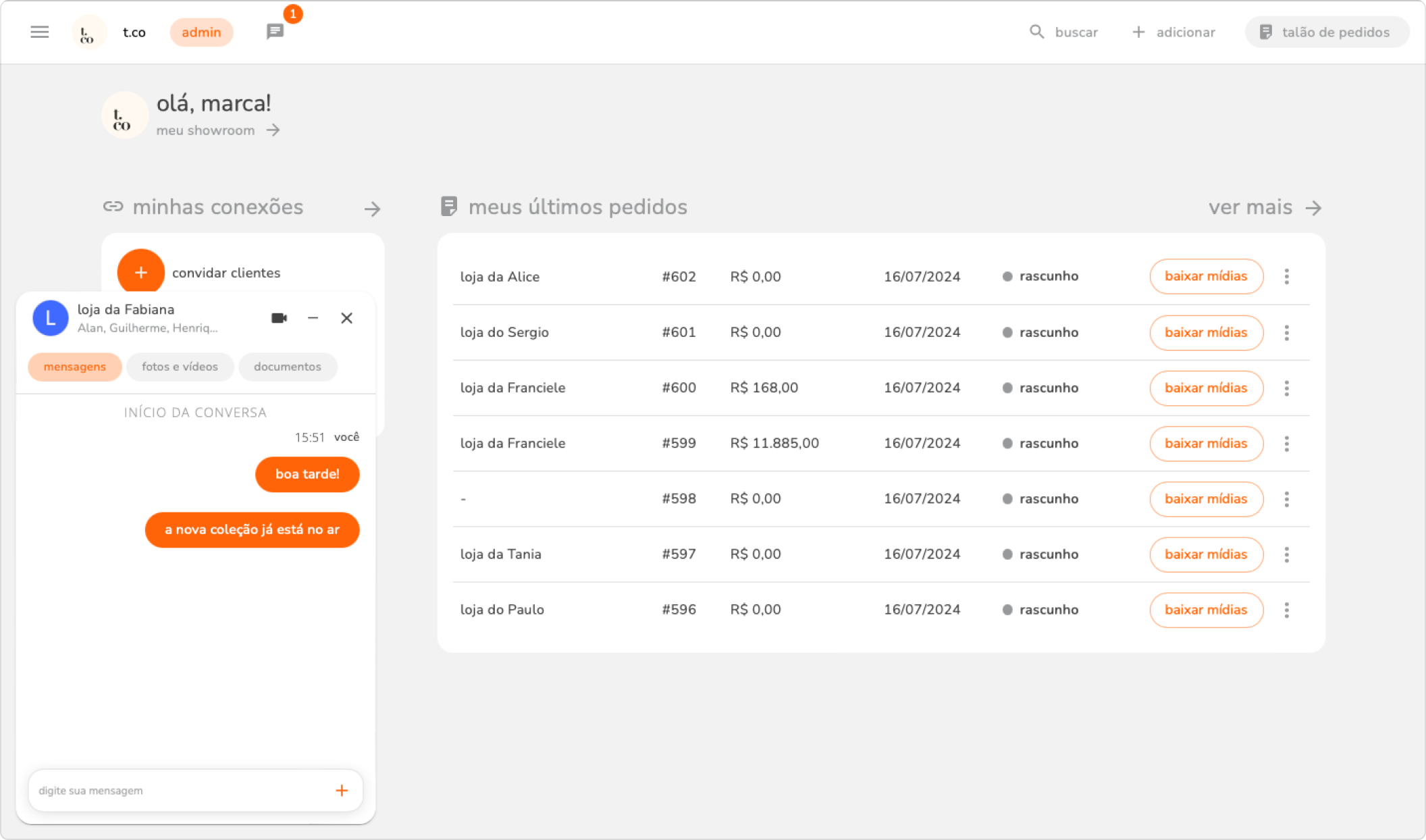Click the adicionar button in header
The height and width of the screenshot is (840, 1426).
click(x=1173, y=32)
